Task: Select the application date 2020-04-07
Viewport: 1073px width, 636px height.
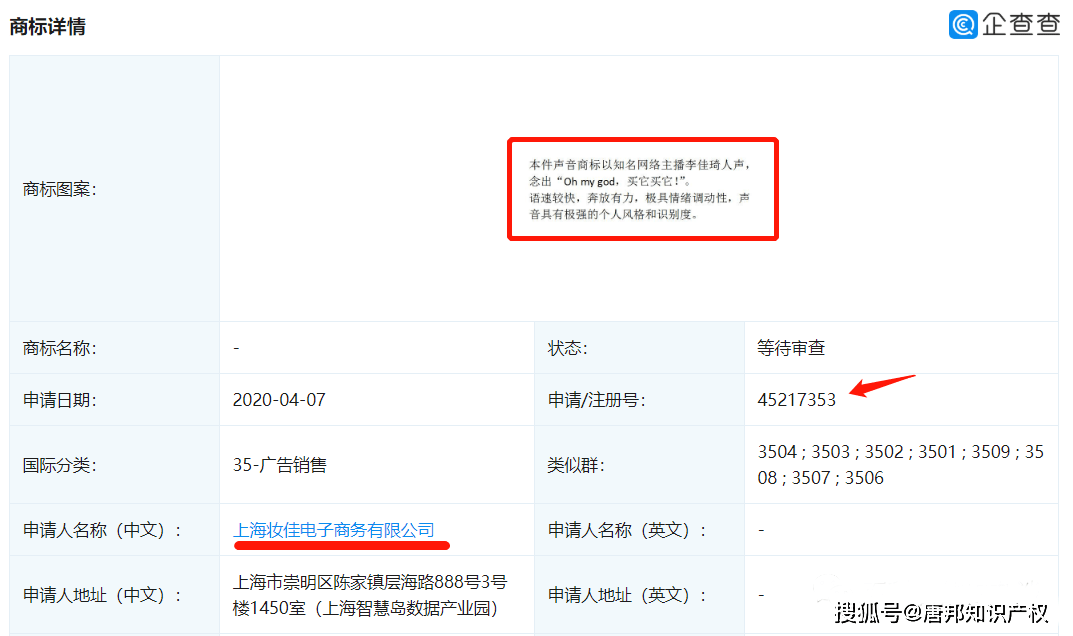Action: [279, 400]
